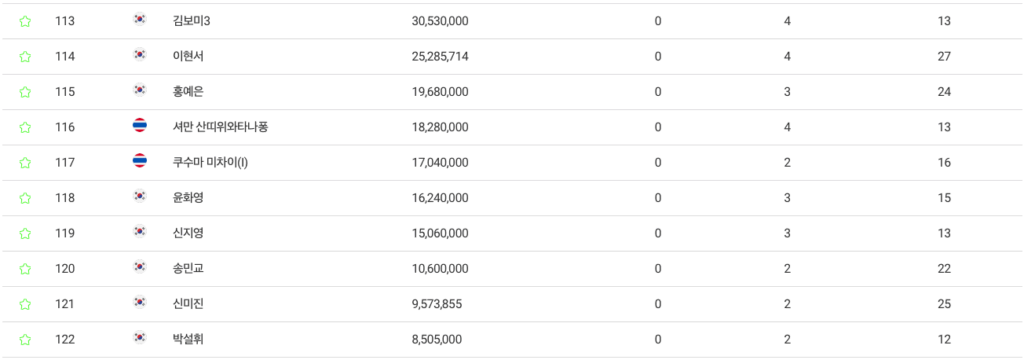This screenshot has width=1024, height=360.
Task: Click favorite star next to rank 121
Action: 25,304
